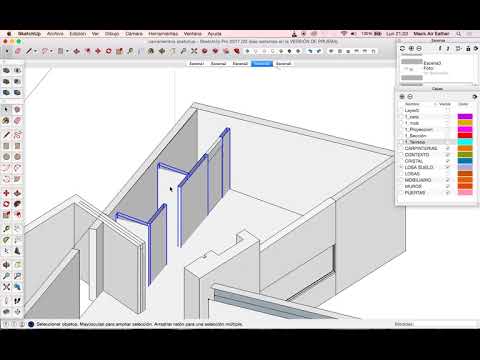
Task: Choose the Zoom magnifier in left toolbar
Action: 6,276
